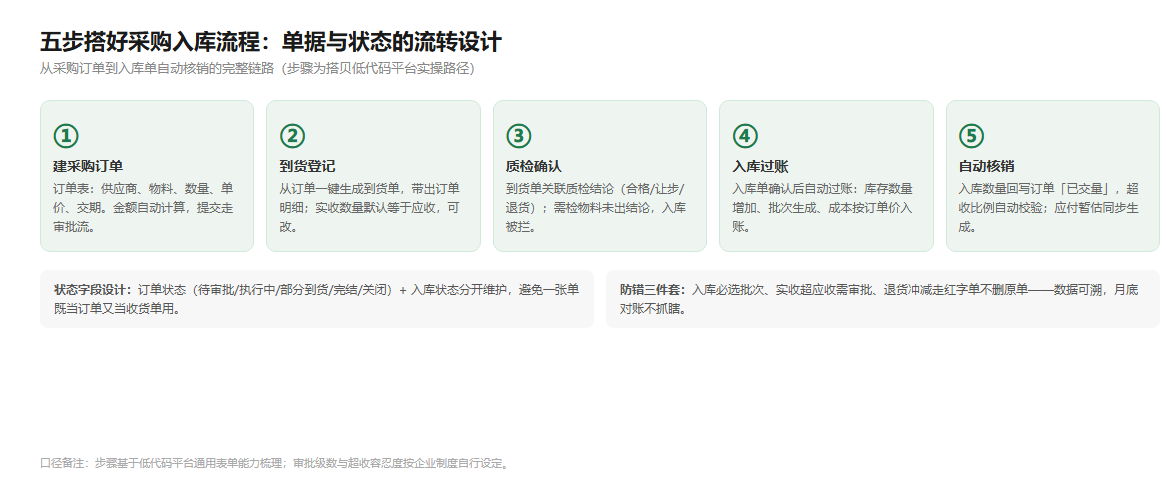Click description starting 到货单关联质检结论
The image size is (1166, 486).
point(597,207)
